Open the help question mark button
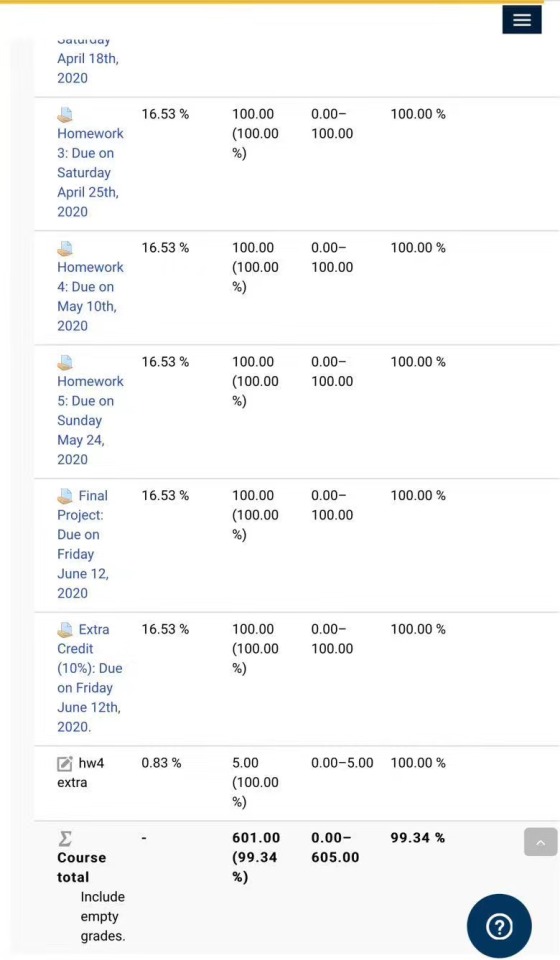560x960 pixels. (x=499, y=926)
